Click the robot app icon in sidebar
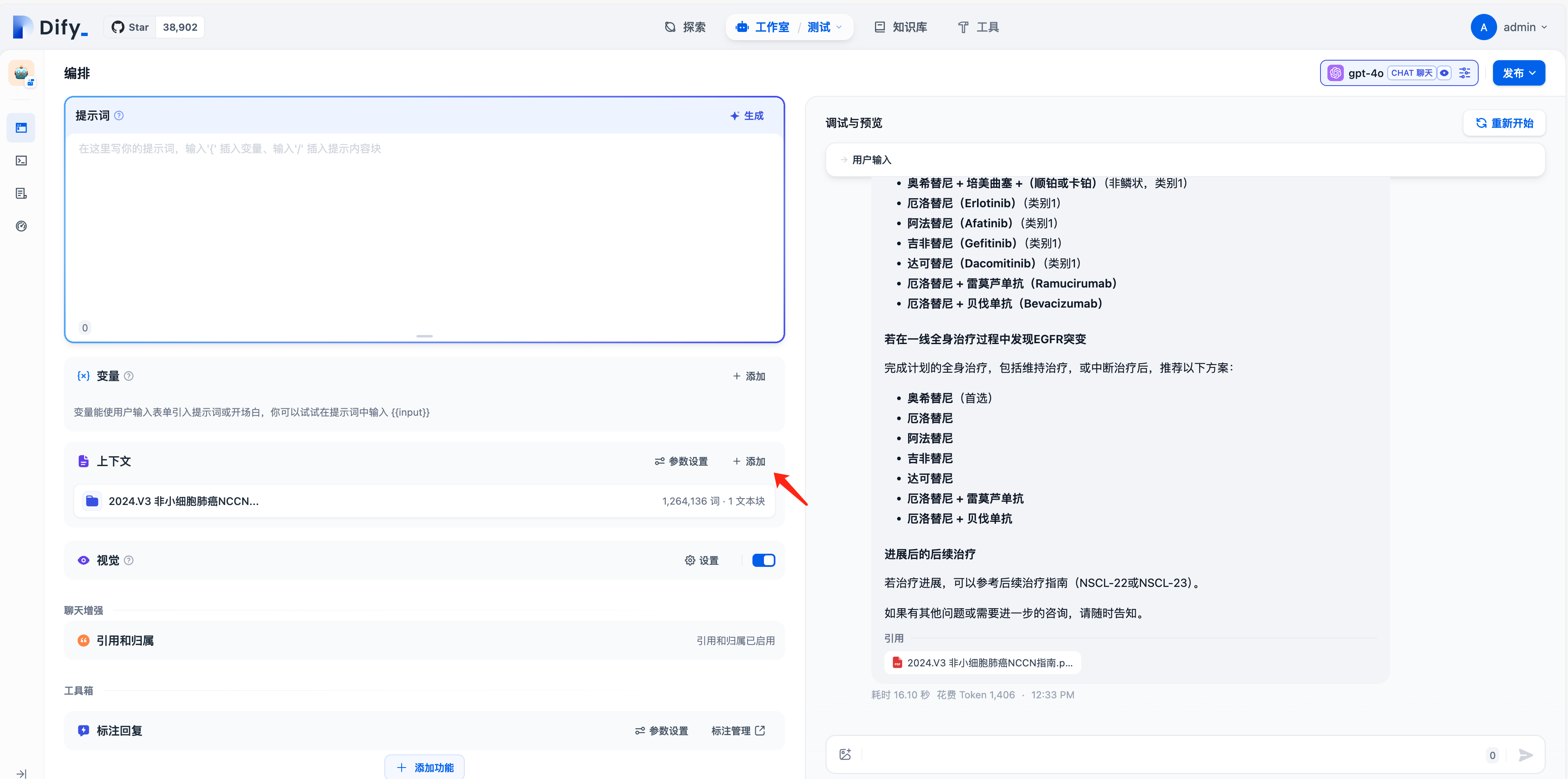1568x779 pixels. click(x=21, y=73)
